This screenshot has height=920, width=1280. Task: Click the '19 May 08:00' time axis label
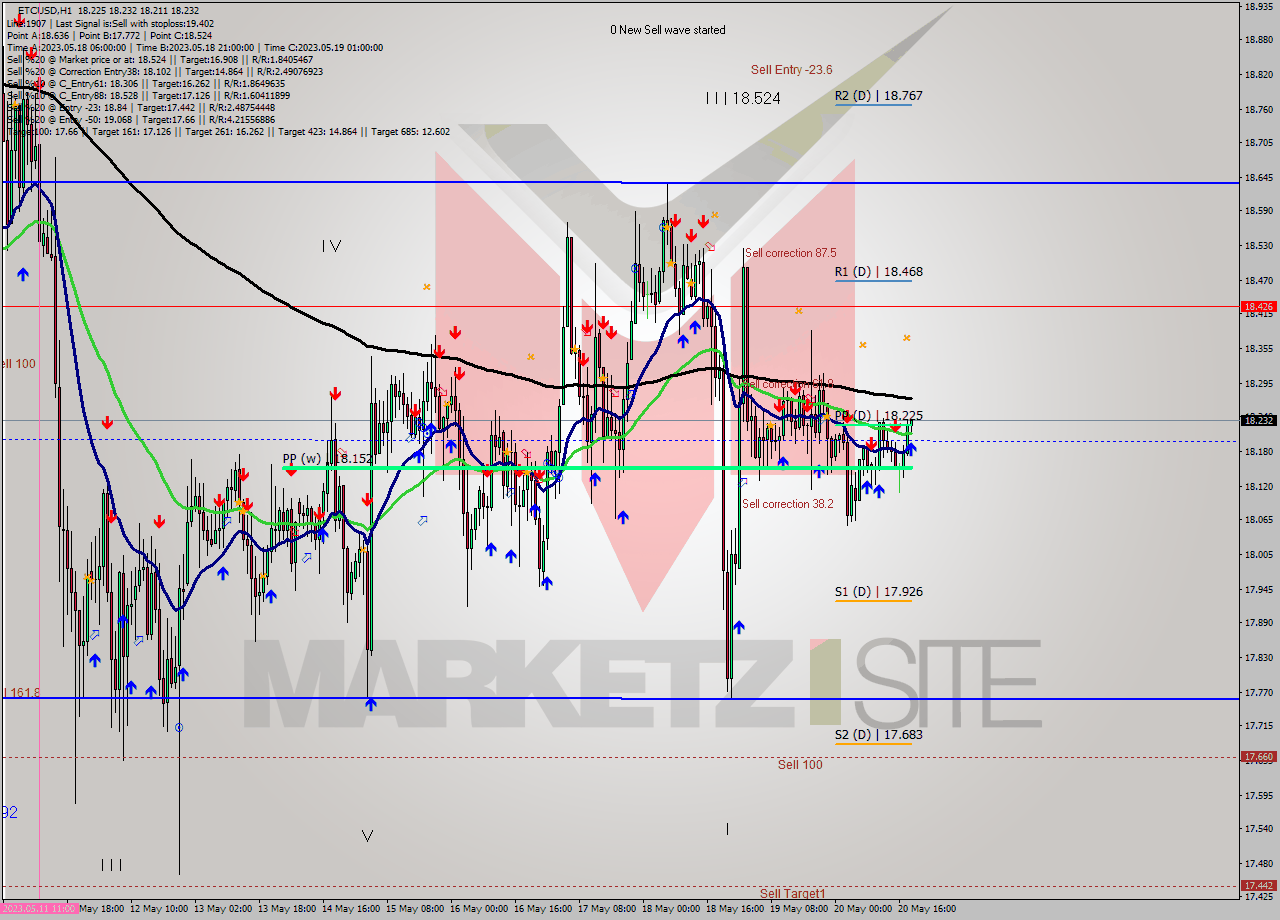click(x=799, y=909)
